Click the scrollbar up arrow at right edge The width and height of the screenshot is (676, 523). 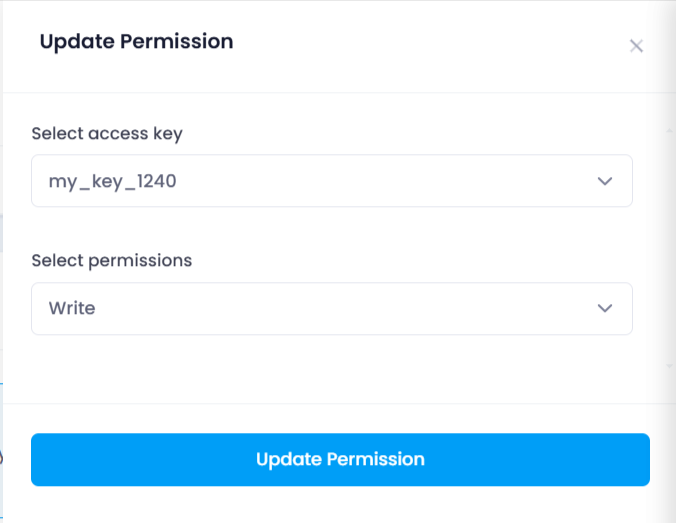(670, 130)
